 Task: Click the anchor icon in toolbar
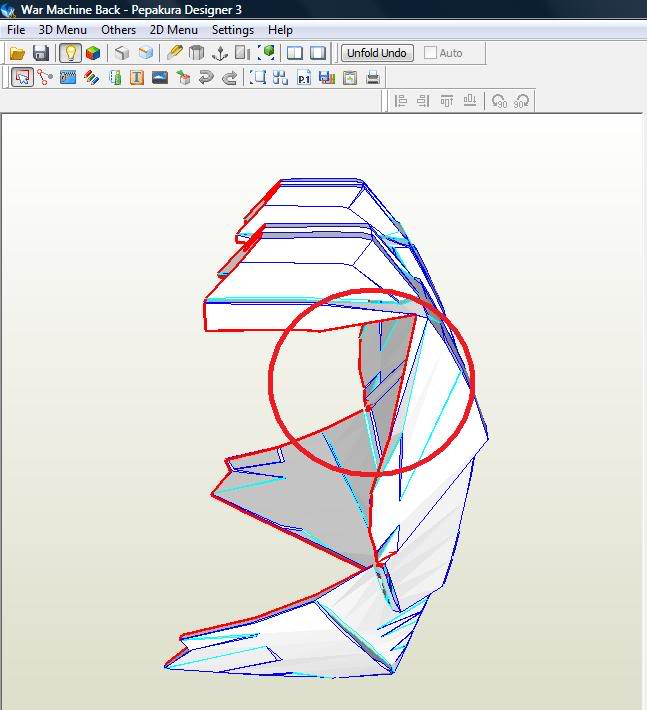click(x=220, y=53)
